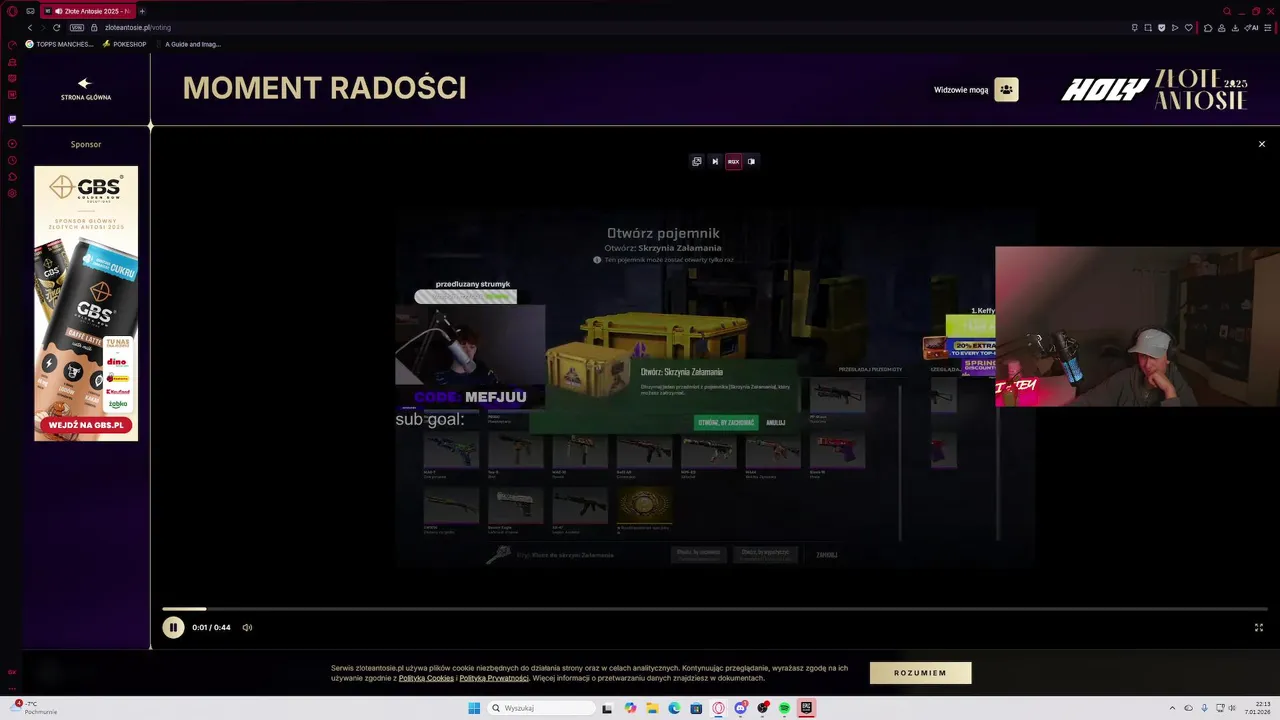Click the gold viewers group icon button
This screenshot has width=1280, height=720.
[1006, 89]
